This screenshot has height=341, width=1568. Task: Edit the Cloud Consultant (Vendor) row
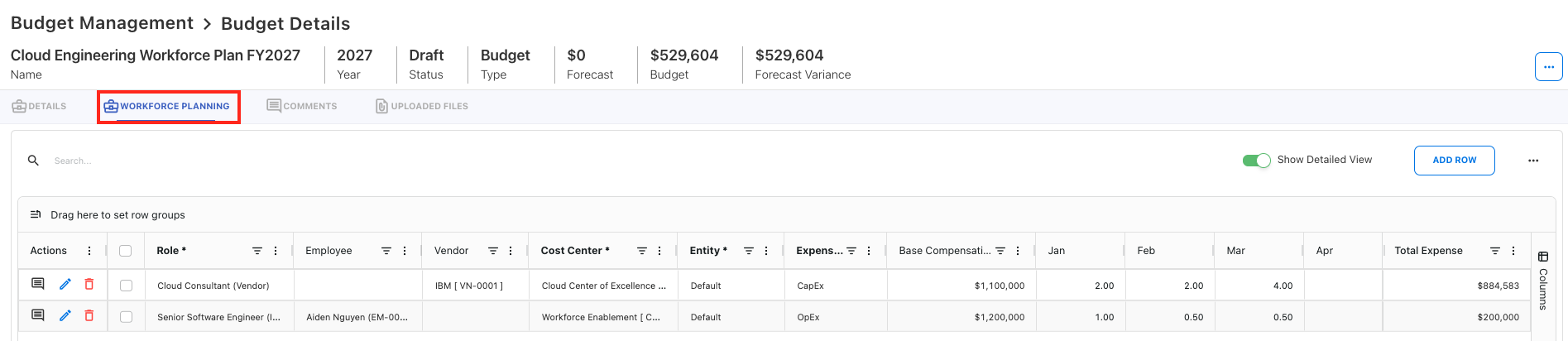(65, 285)
